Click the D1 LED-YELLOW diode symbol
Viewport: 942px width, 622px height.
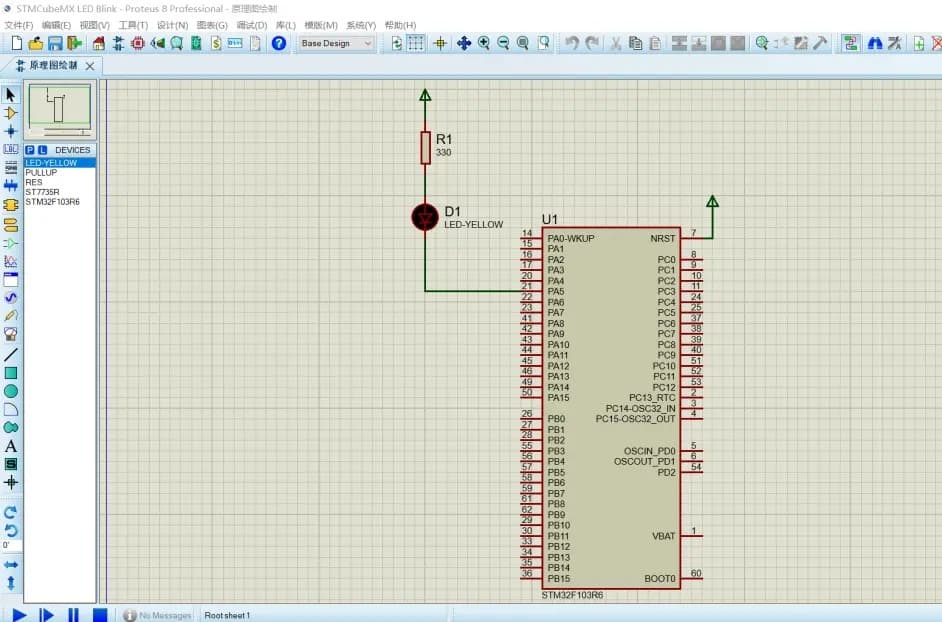pos(425,217)
